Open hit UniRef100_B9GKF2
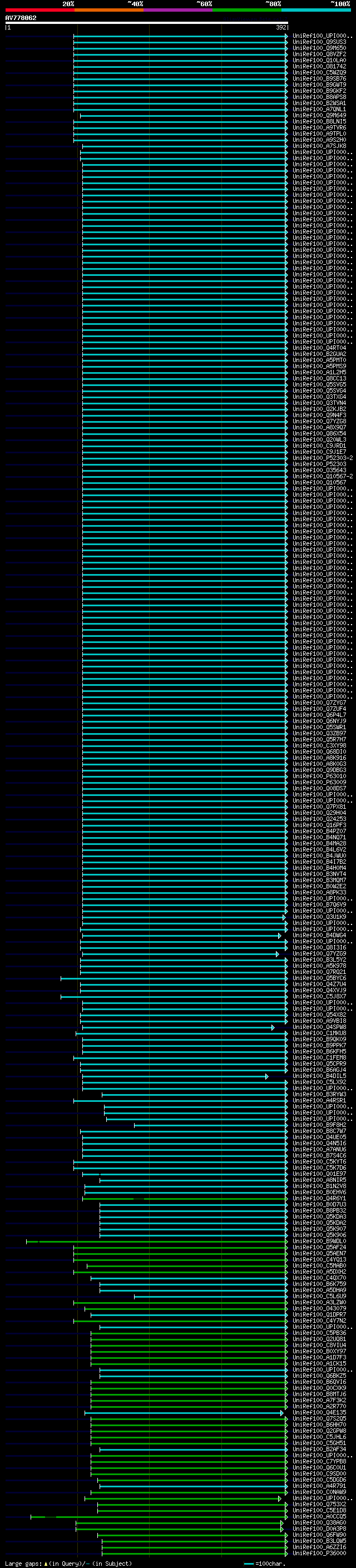Viewport: 356px width, 1568px height. [319, 91]
